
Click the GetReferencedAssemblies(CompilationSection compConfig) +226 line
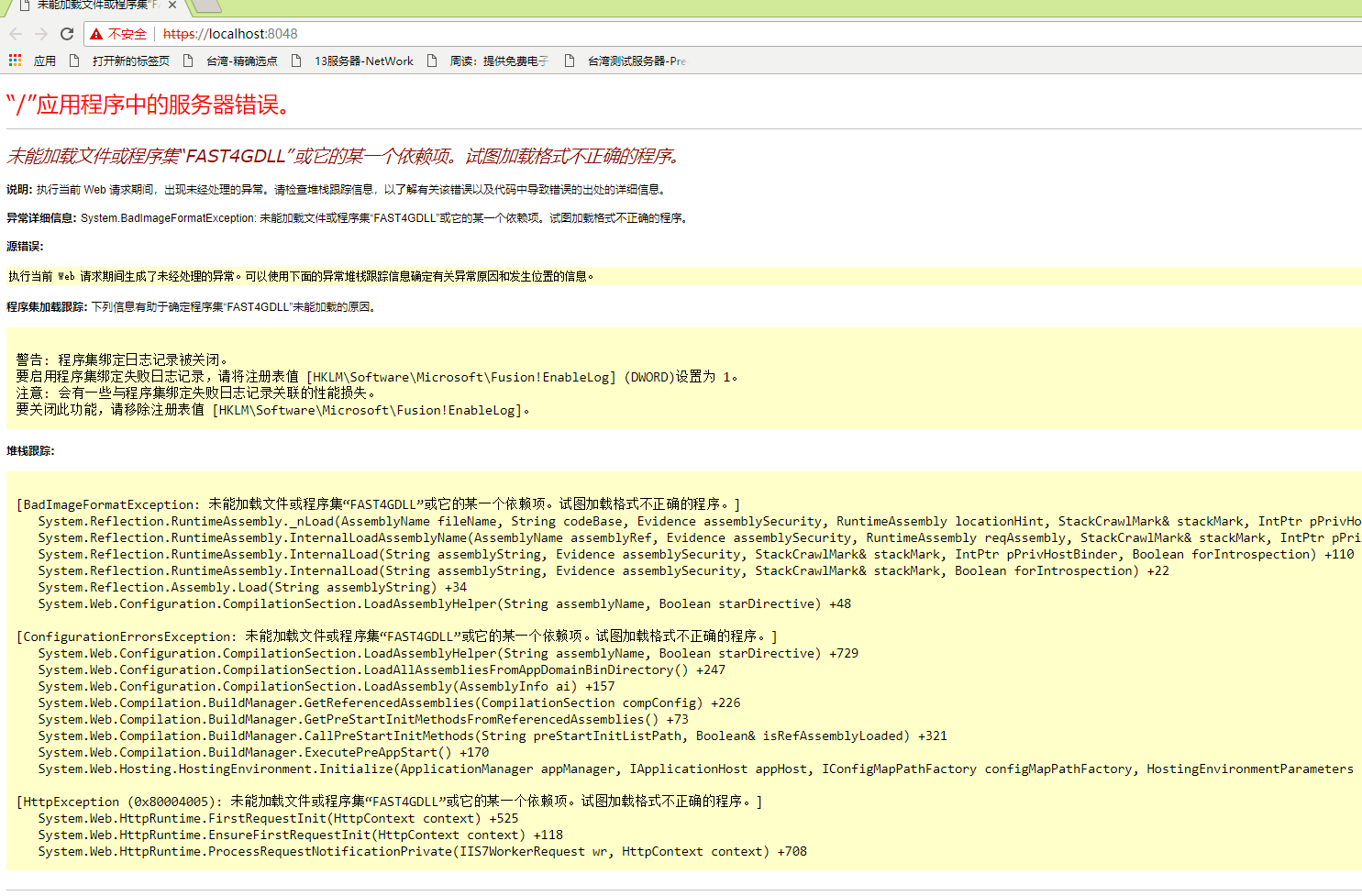[x=389, y=702]
